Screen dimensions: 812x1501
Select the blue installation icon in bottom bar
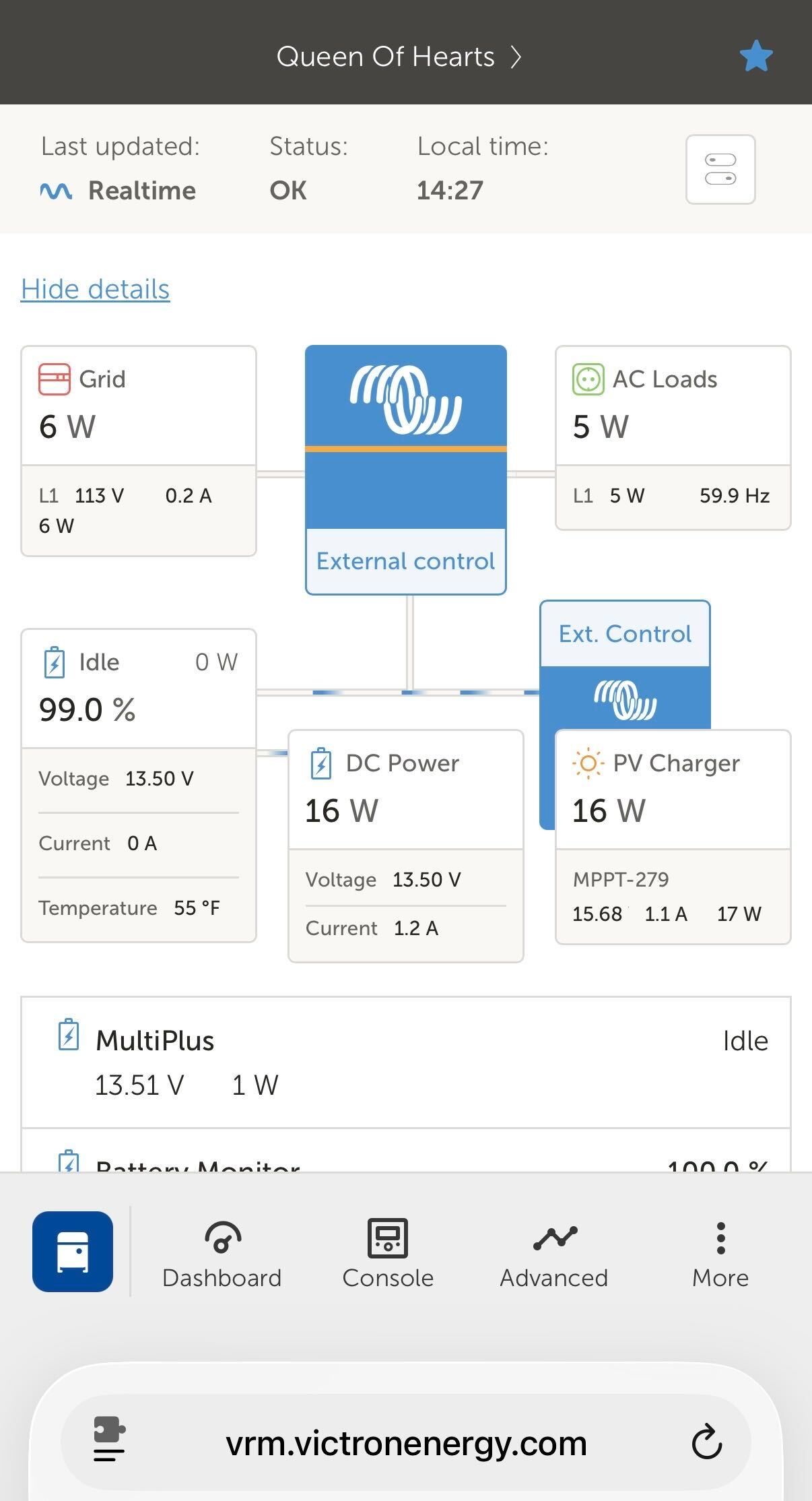pos(72,1251)
